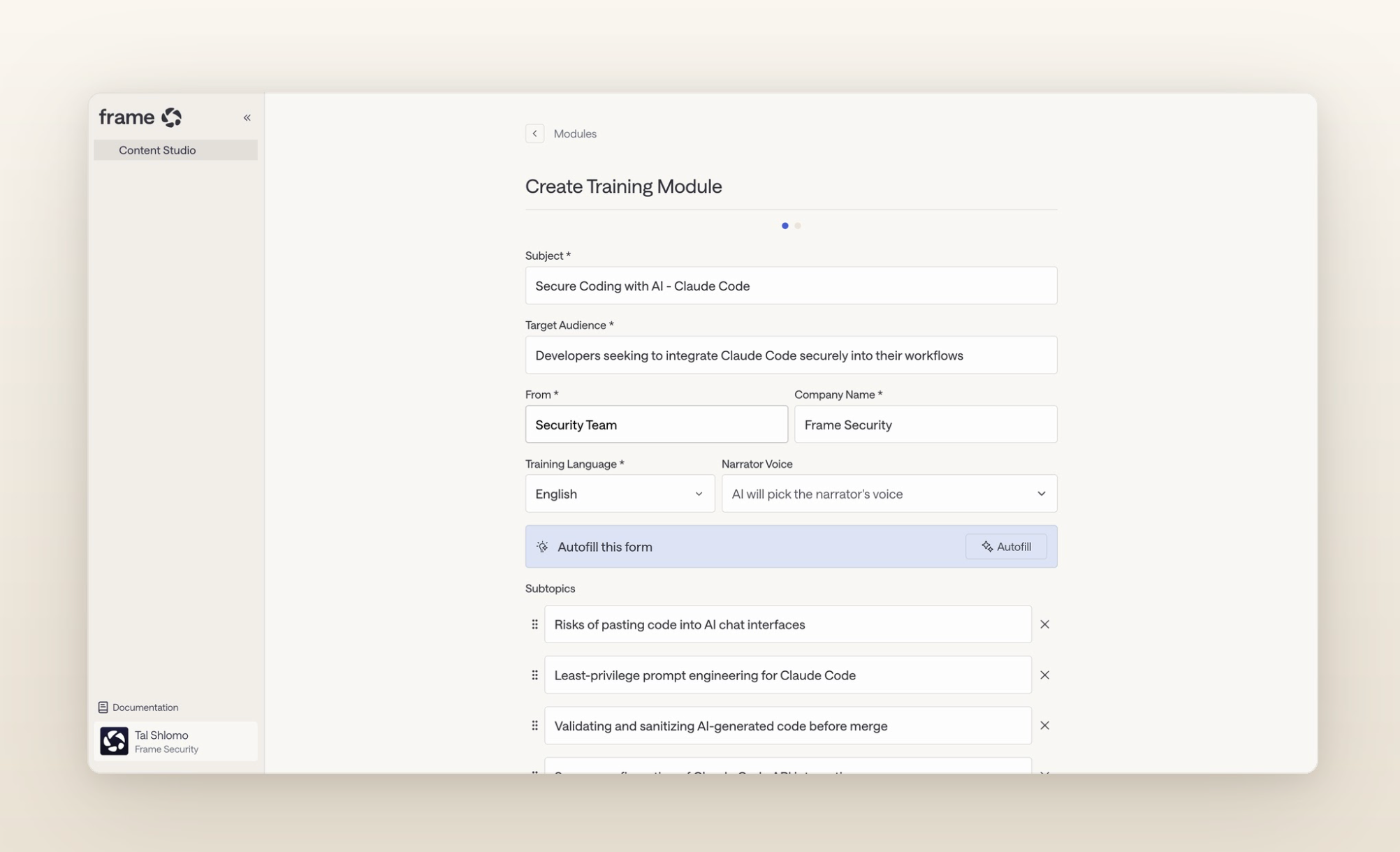Image resolution: width=1400 pixels, height=852 pixels.
Task: Go back using the Modules back arrow
Action: [x=534, y=133]
